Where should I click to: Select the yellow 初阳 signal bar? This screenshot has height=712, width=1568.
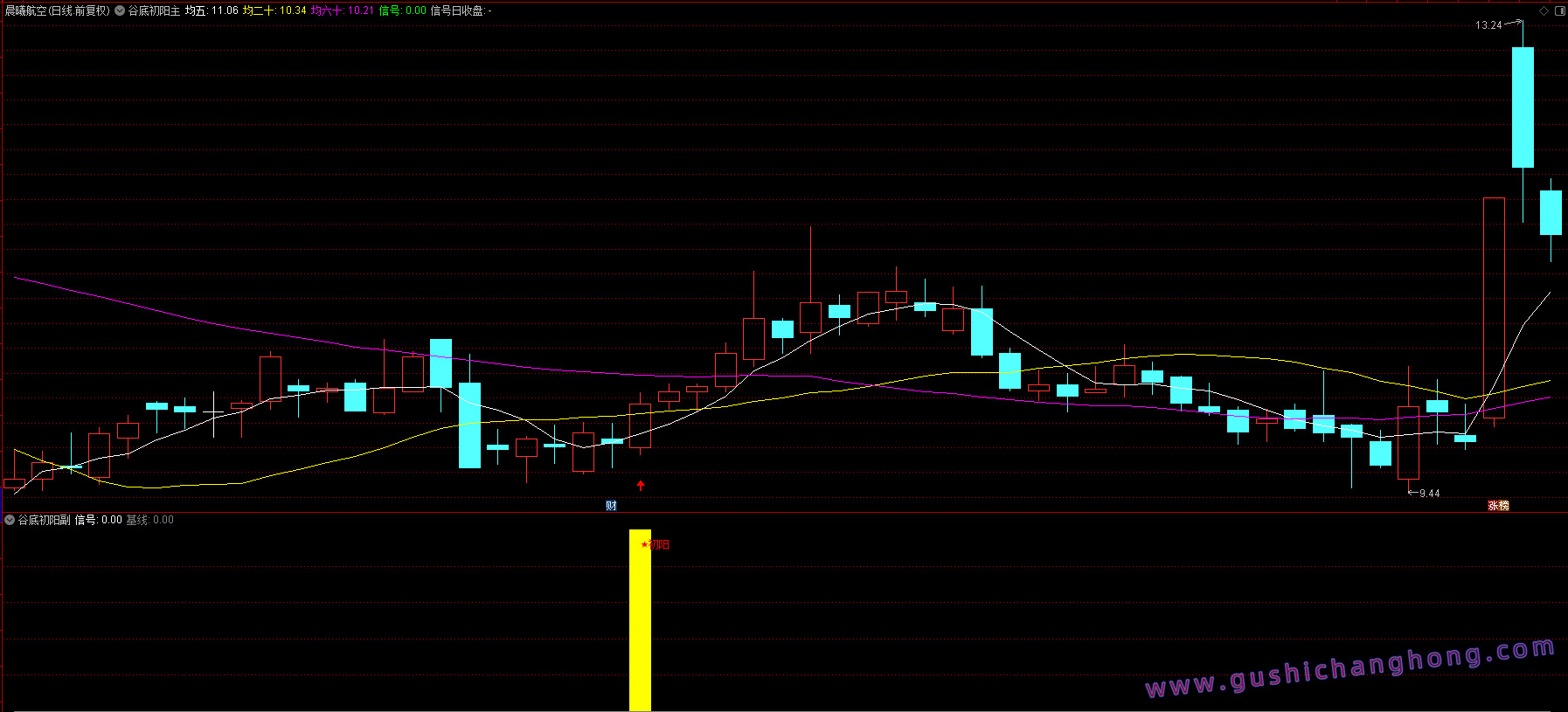(641, 620)
